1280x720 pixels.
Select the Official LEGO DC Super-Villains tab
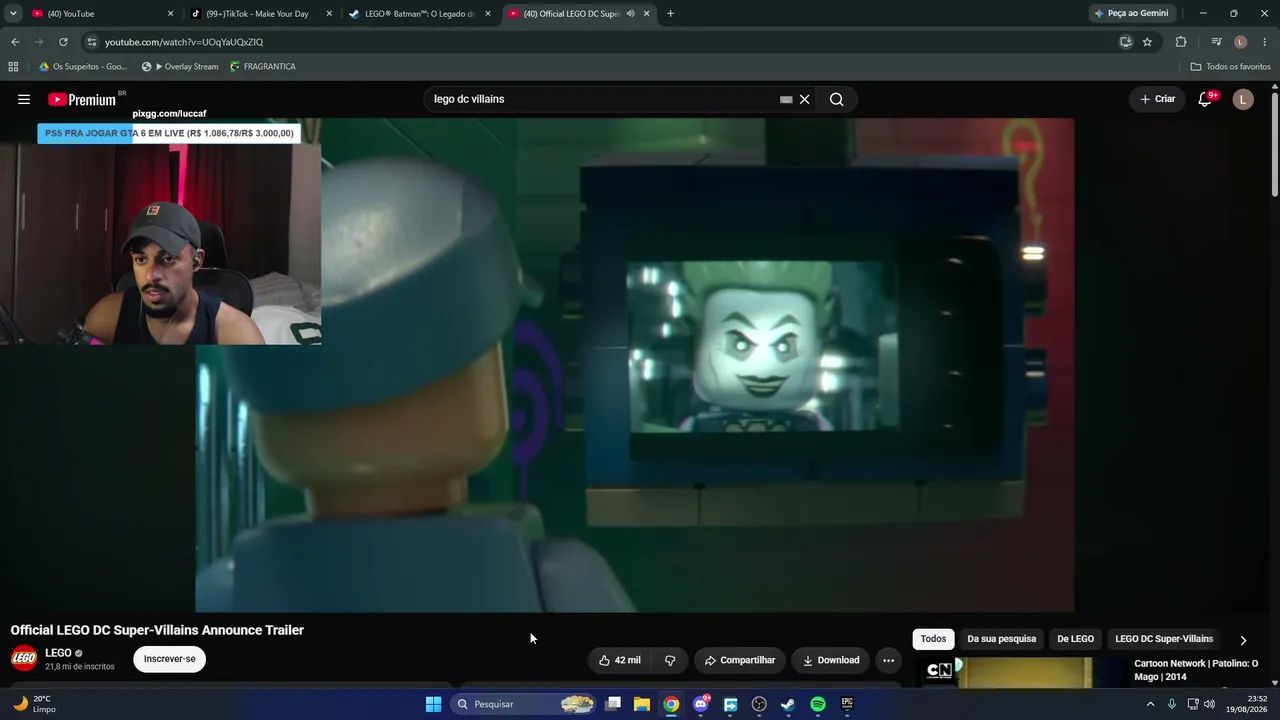pyautogui.click(x=579, y=14)
